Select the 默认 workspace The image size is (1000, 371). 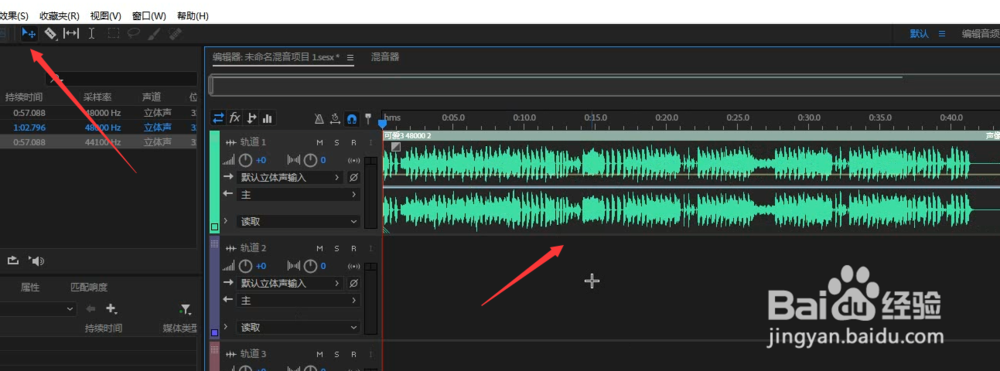click(x=919, y=34)
